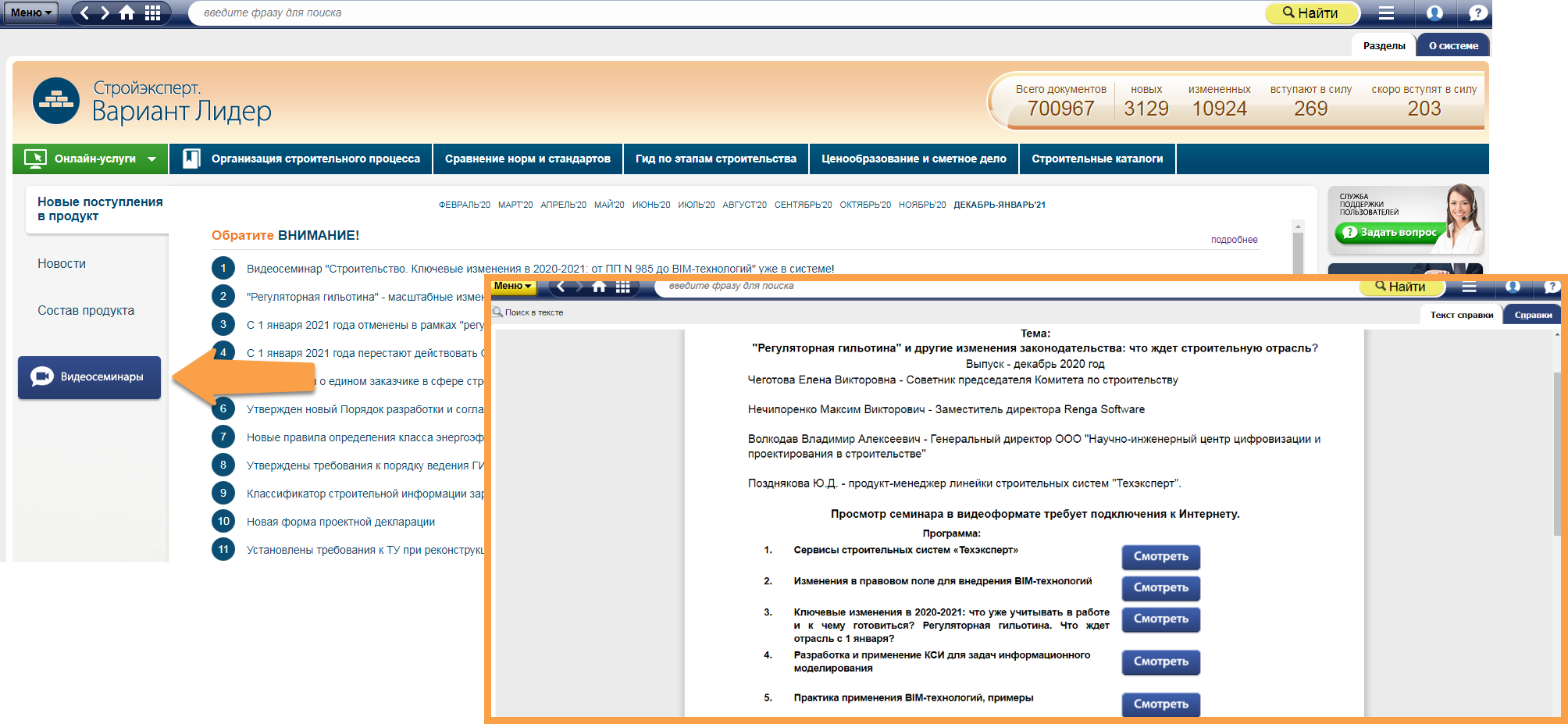Screen dimensions: 1568x724
Task: Open Ценообразование и сметное дело menu
Action: (914, 159)
